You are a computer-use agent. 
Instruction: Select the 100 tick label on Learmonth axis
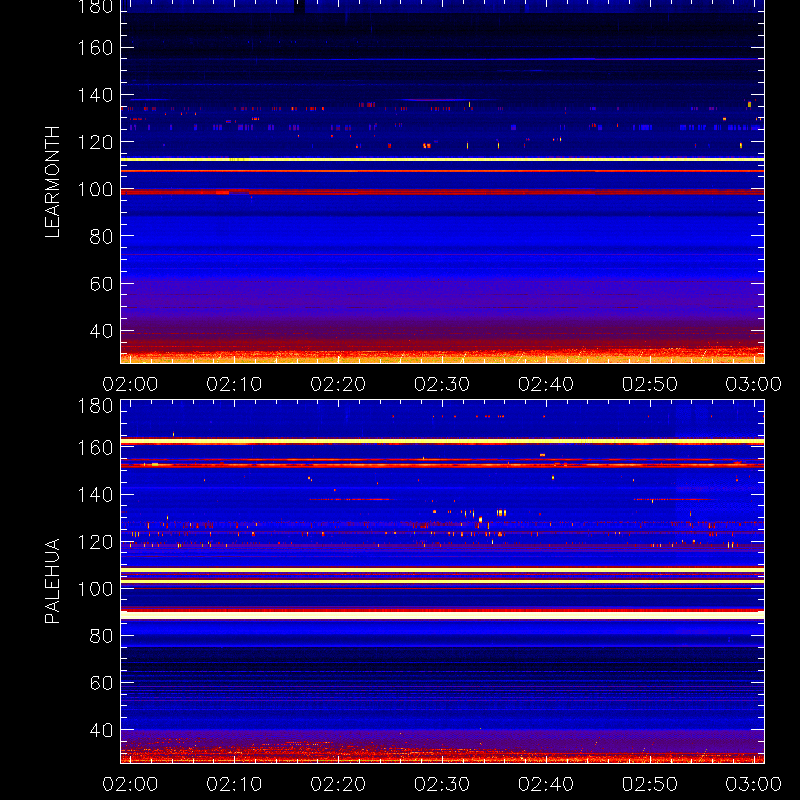(x=95, y=189)
